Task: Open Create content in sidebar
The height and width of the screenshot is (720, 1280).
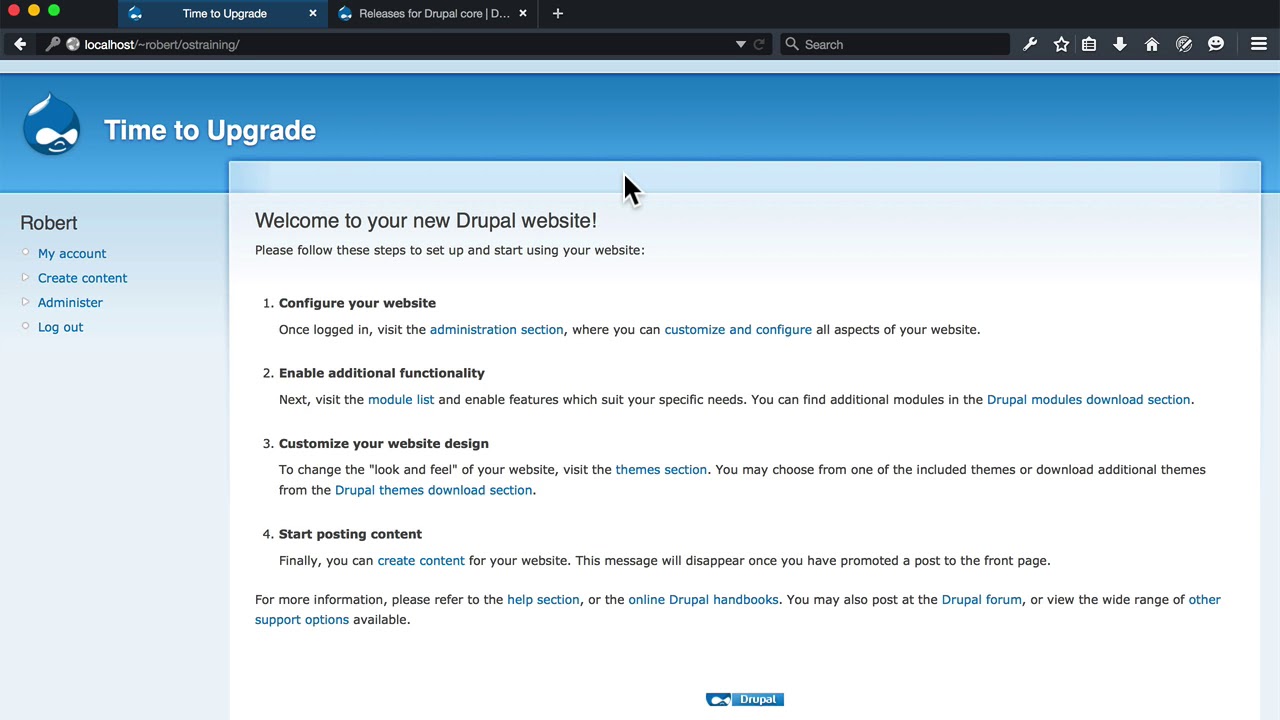Action: (x=83, y=278)
